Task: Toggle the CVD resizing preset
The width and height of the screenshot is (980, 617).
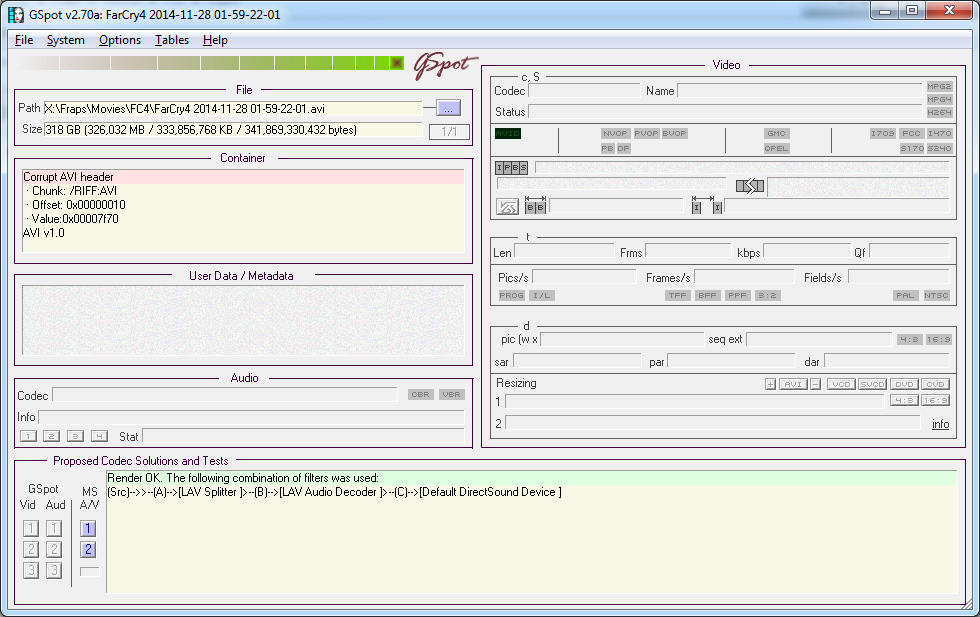Action: pos(936,384)
